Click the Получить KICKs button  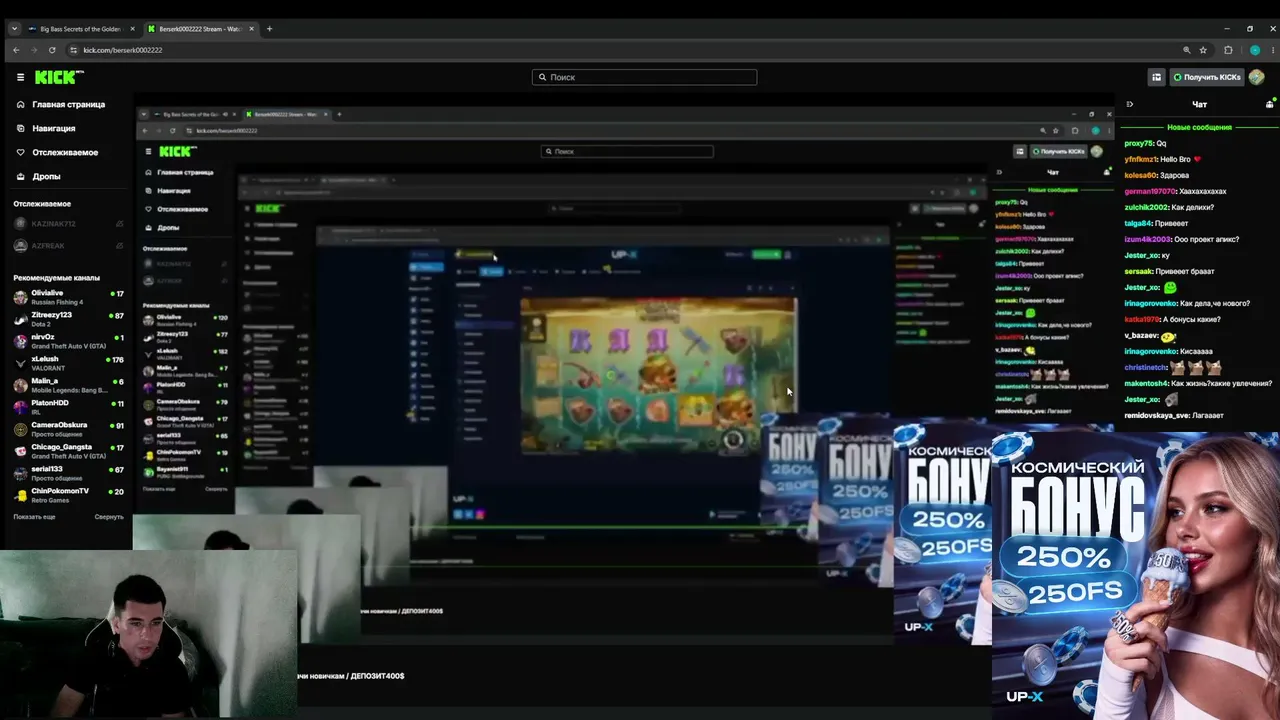[x=1207, y=77]
